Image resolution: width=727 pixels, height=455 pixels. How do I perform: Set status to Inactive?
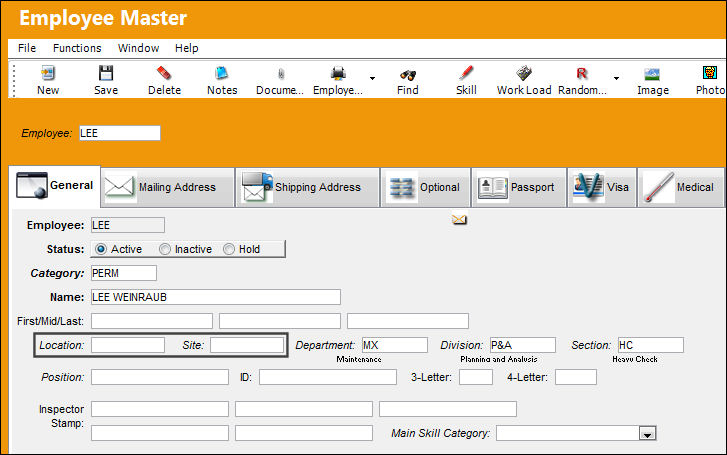pos(165,249)
